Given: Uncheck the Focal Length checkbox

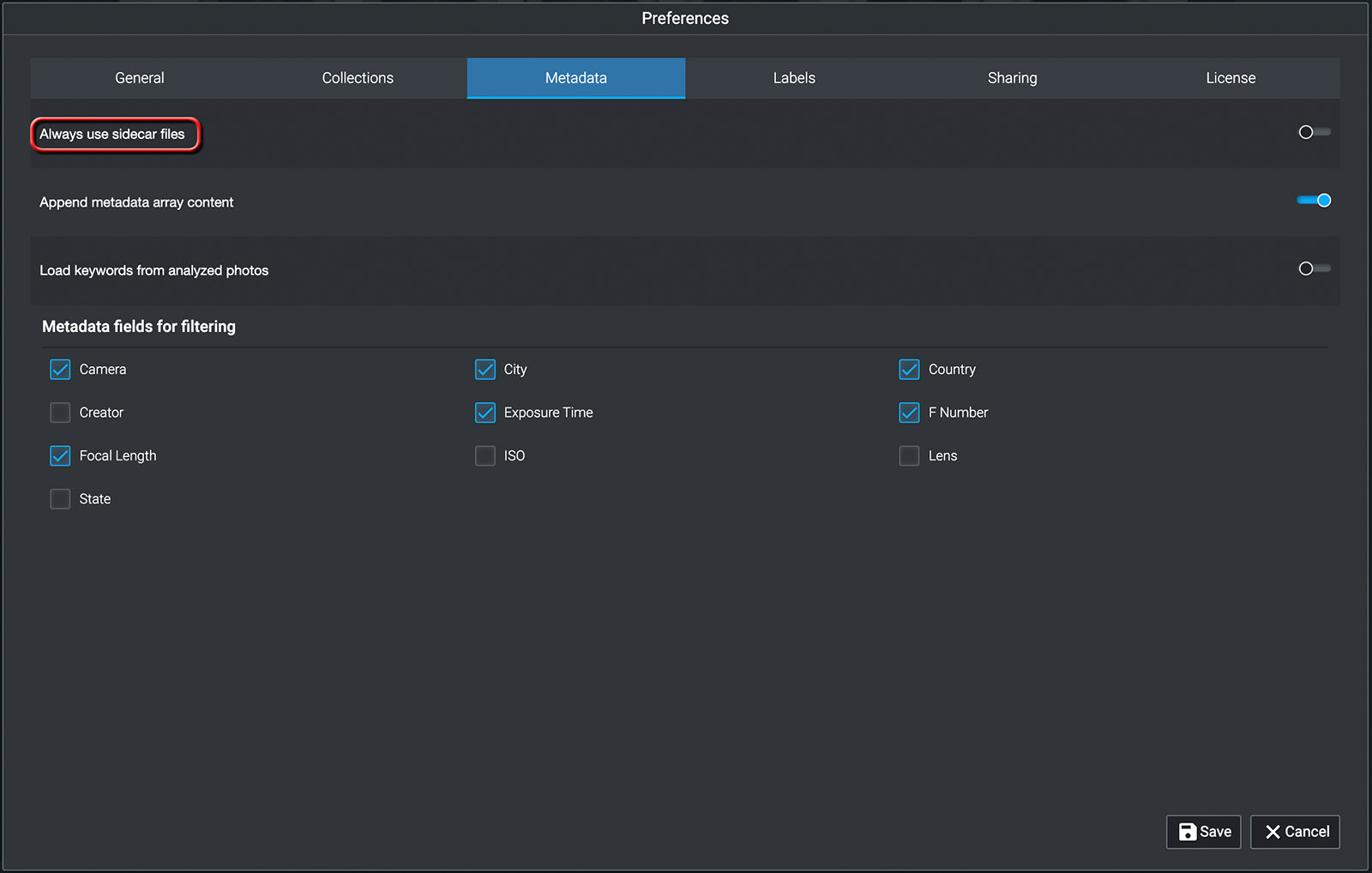Looking at the screenshot, I should click(60, 456).
